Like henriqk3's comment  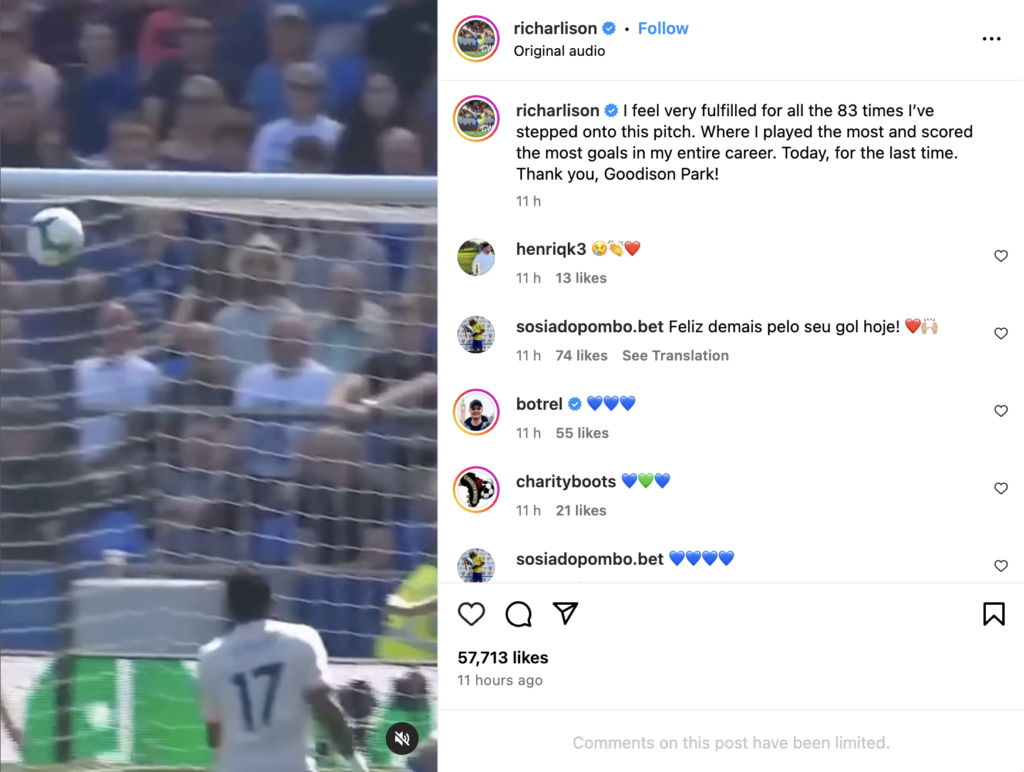(1000, 256)
